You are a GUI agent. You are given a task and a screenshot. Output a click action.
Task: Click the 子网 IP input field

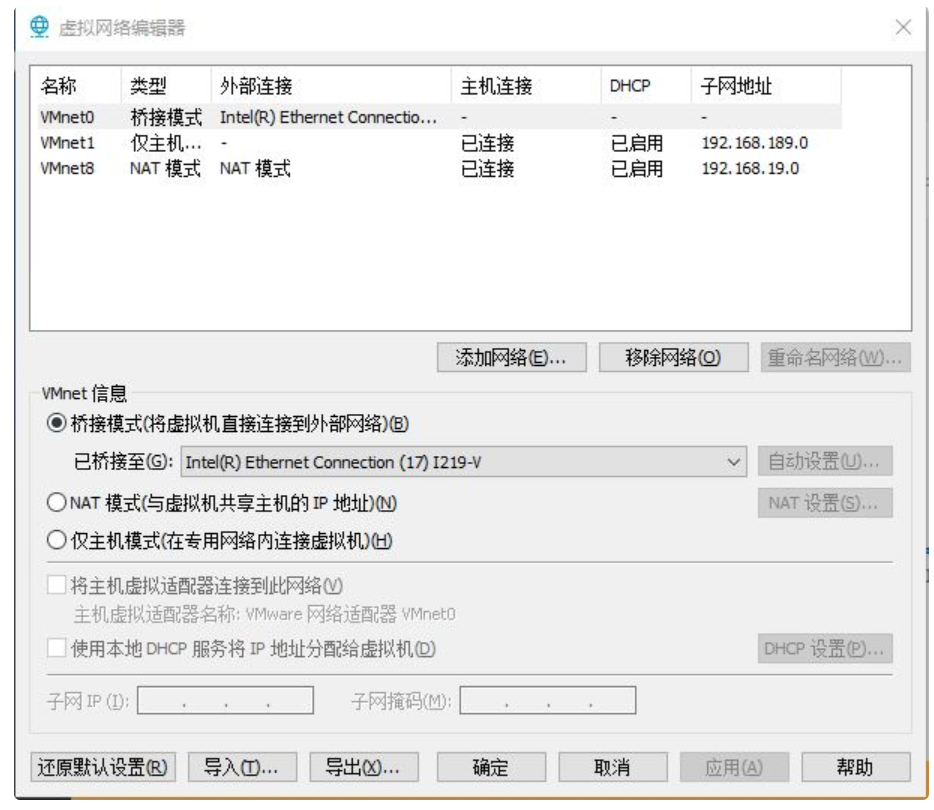(225, 700)
